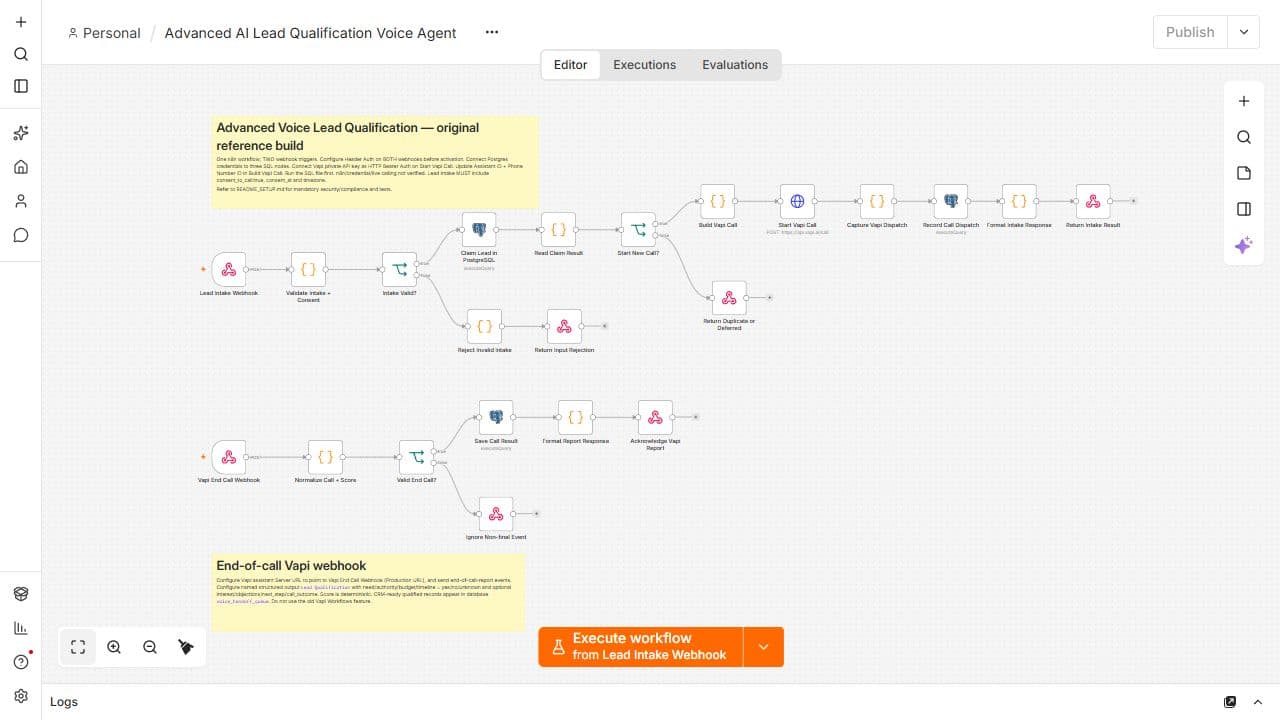Select the Vapi End Call Webhook node
This screenshot has width=1280, height=720.
(229, 457)
